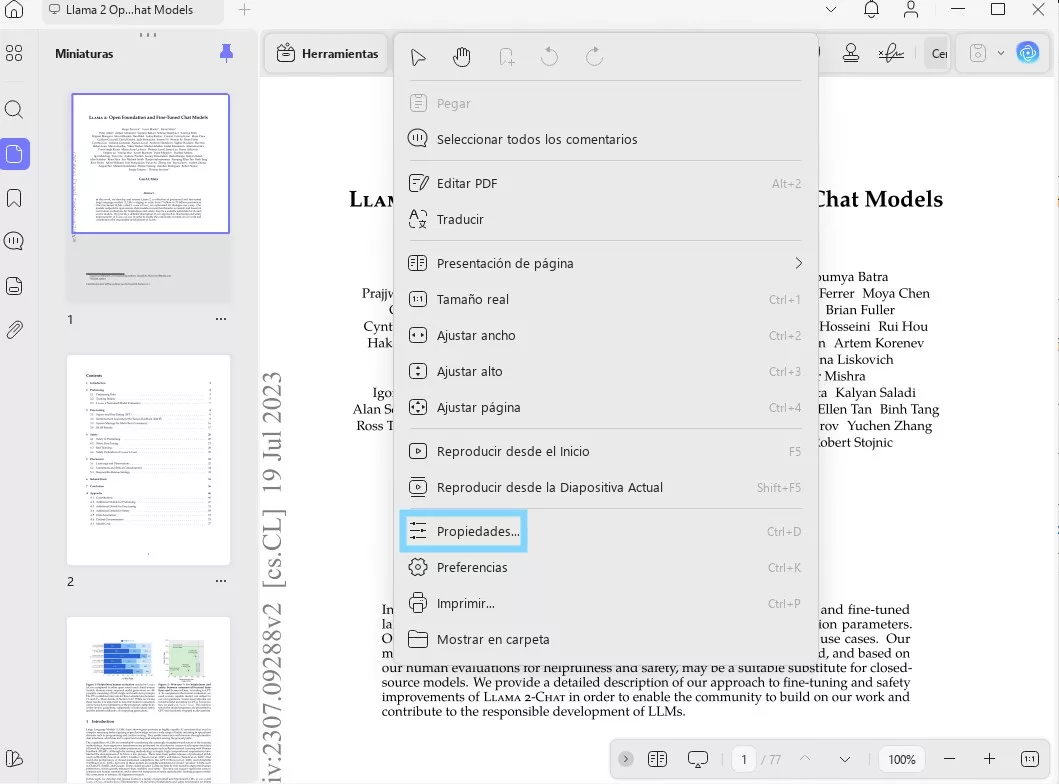Open options for thumbnail page 1
Viewport: 1059px width, 784px height.
[221, 319]
